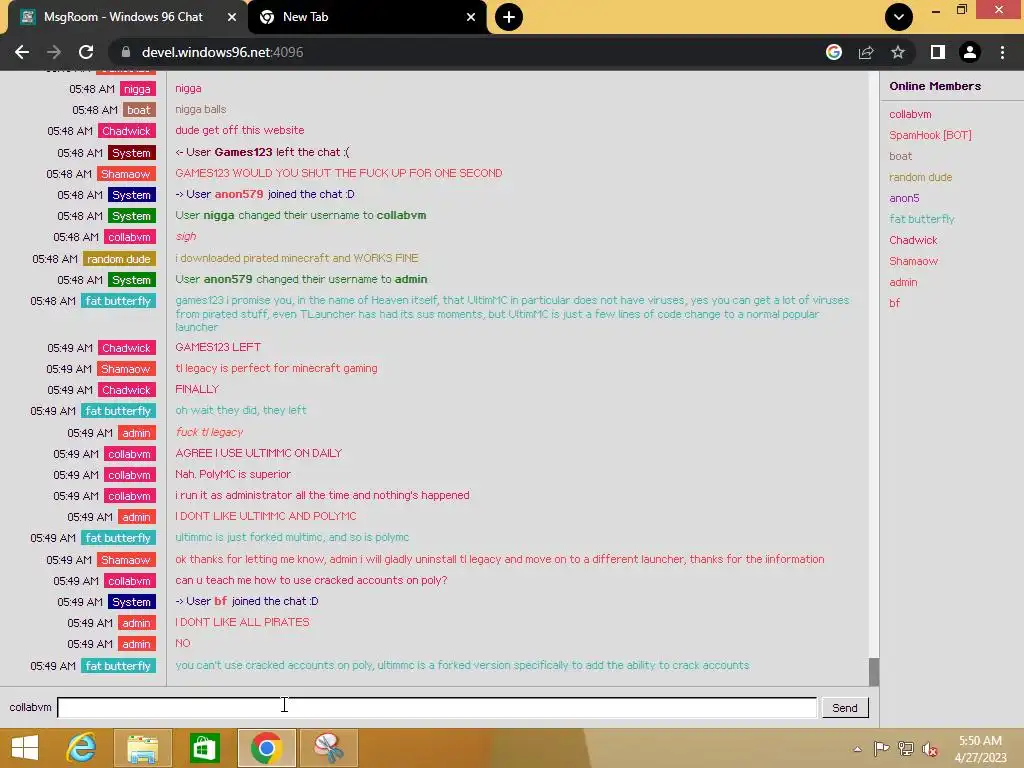Click the chat scrollbar thumb
Image resolution: width=1024 pixels, height=768 pixels.
coord(874,672)
